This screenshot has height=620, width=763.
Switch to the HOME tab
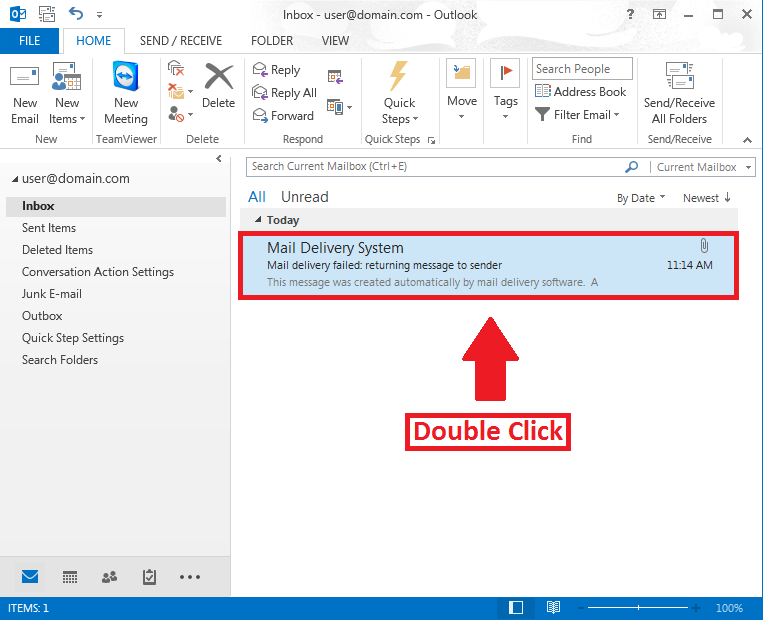pyautogui.click(x=93, y=41)
